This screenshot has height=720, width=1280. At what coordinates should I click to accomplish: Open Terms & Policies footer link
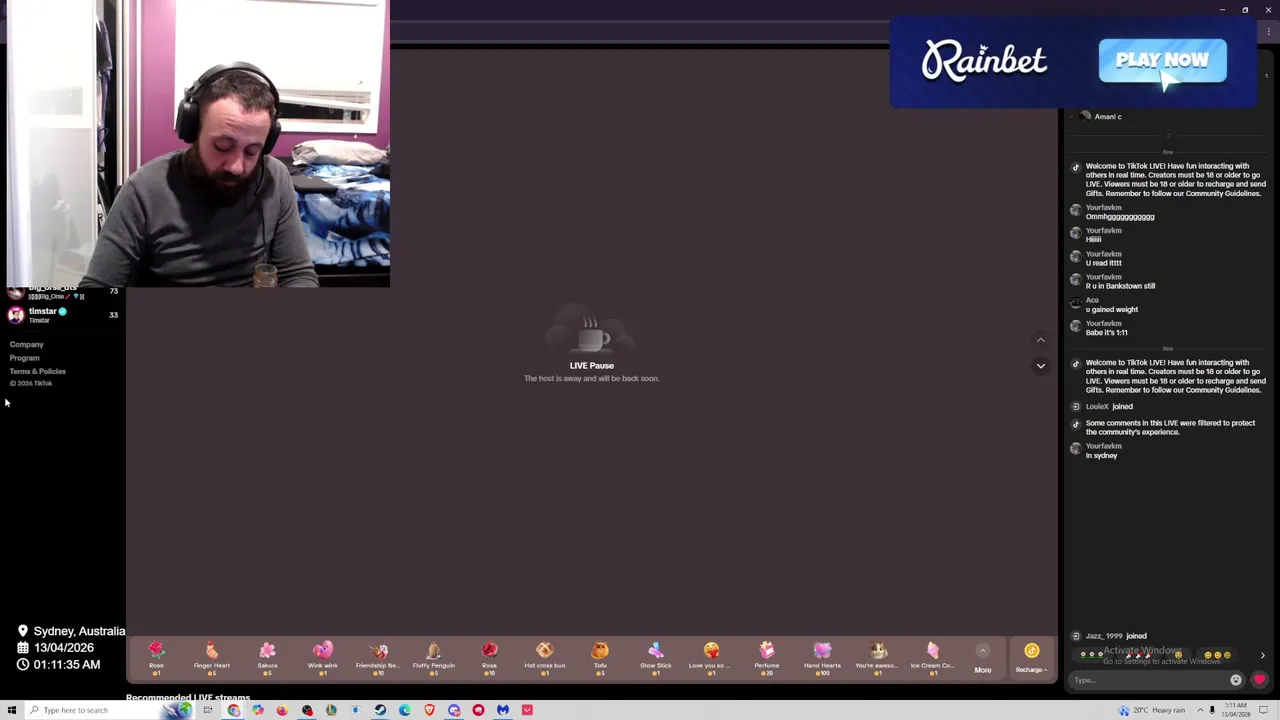38,371
